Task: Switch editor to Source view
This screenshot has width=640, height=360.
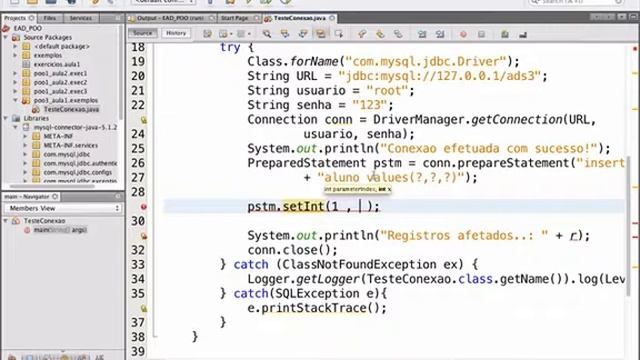Action: click(142, 33)
